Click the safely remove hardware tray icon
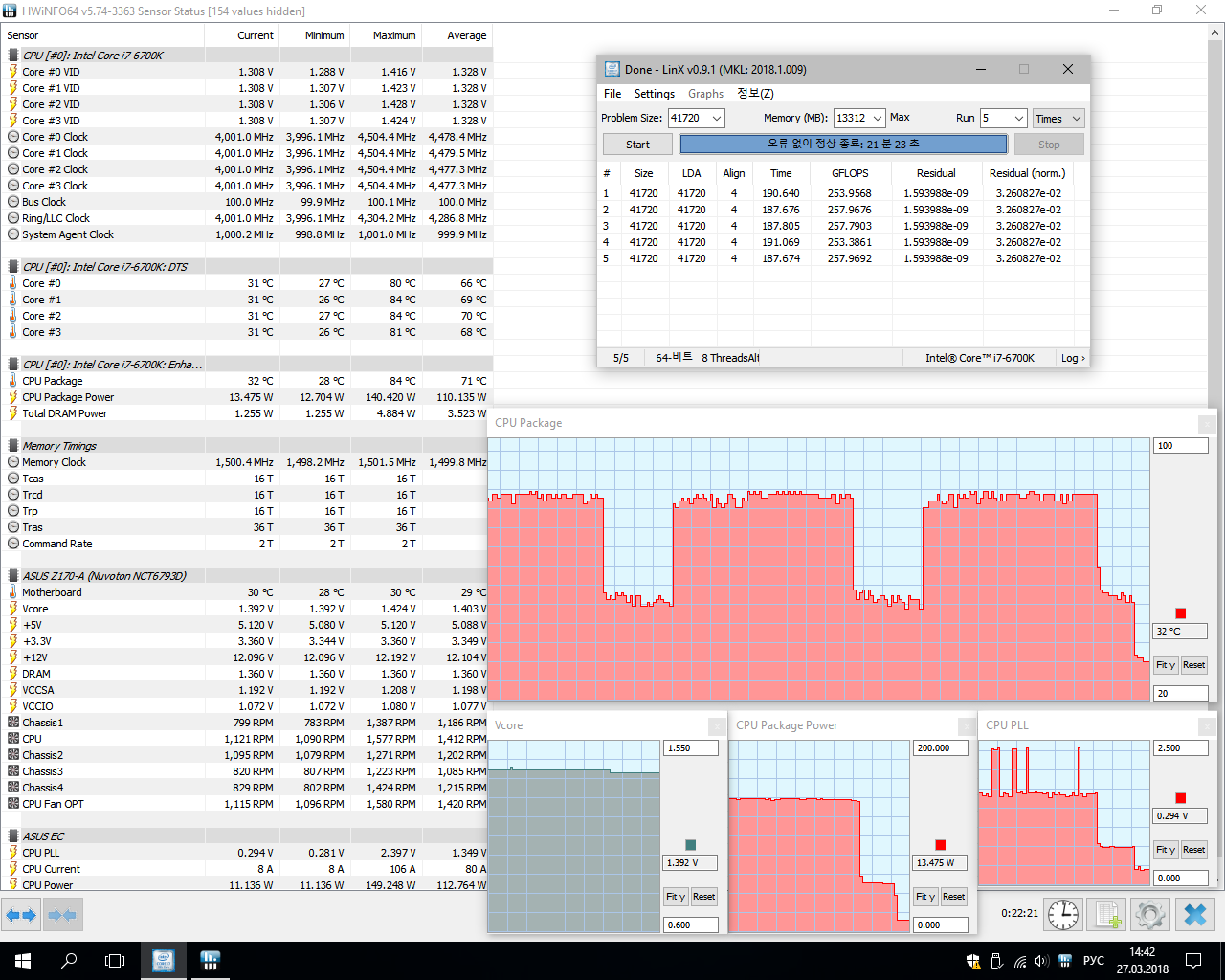Screen dimensions: 1225x980 click(996, 961)
